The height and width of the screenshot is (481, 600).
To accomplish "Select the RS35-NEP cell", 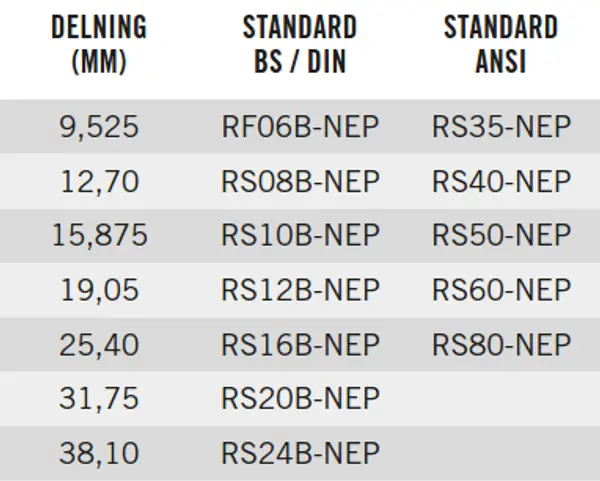I will [501, 127].
